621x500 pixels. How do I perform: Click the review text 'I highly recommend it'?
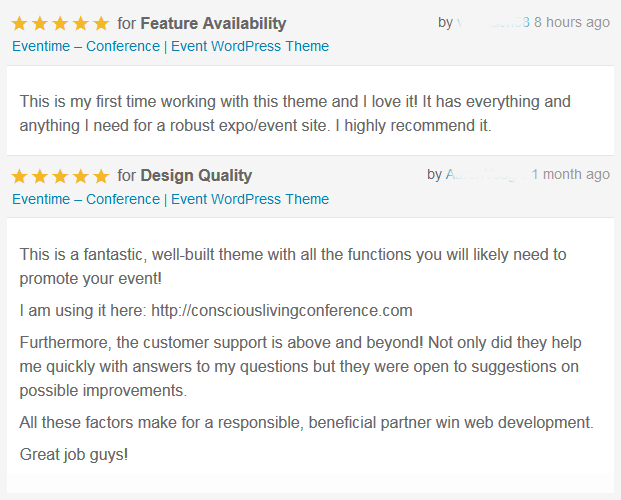pyautogui.click(x=413, y=126)
